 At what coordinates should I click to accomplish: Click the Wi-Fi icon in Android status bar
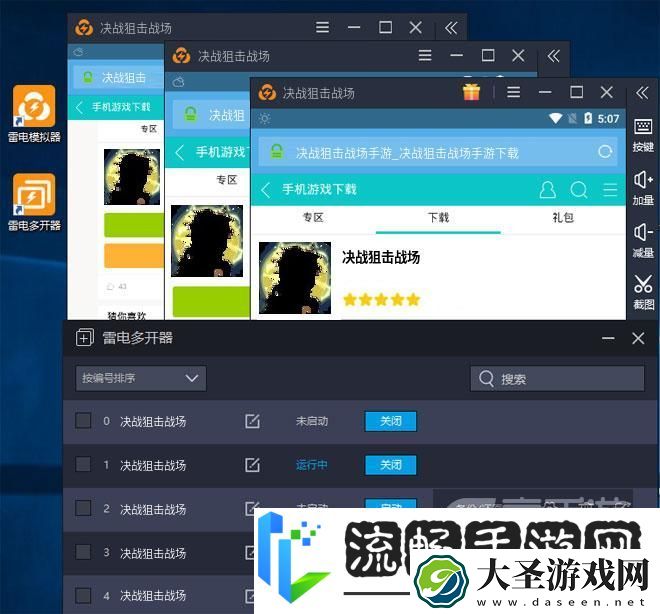(x=555, y=119)
